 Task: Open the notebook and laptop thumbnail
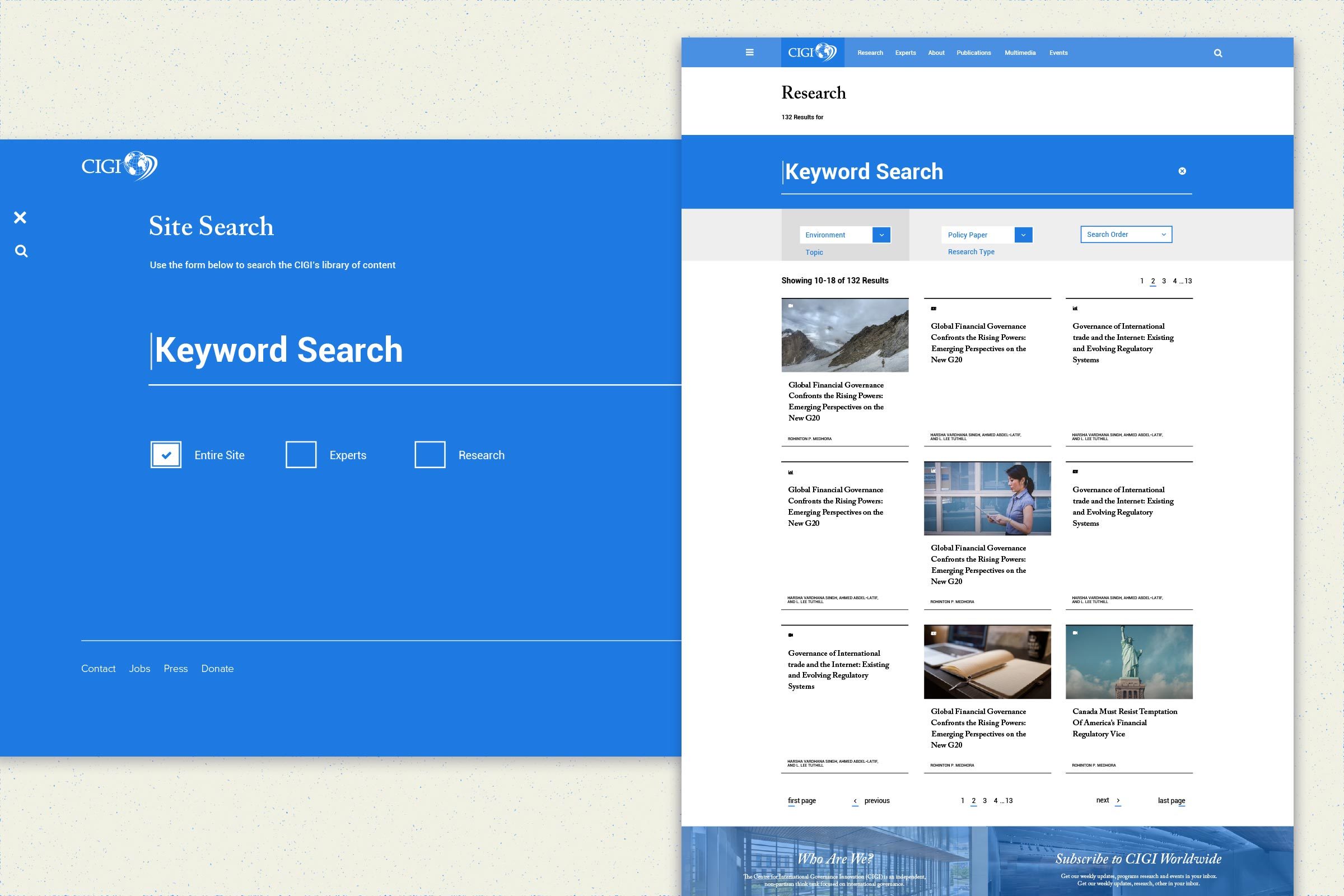click(x=987, y=662)
